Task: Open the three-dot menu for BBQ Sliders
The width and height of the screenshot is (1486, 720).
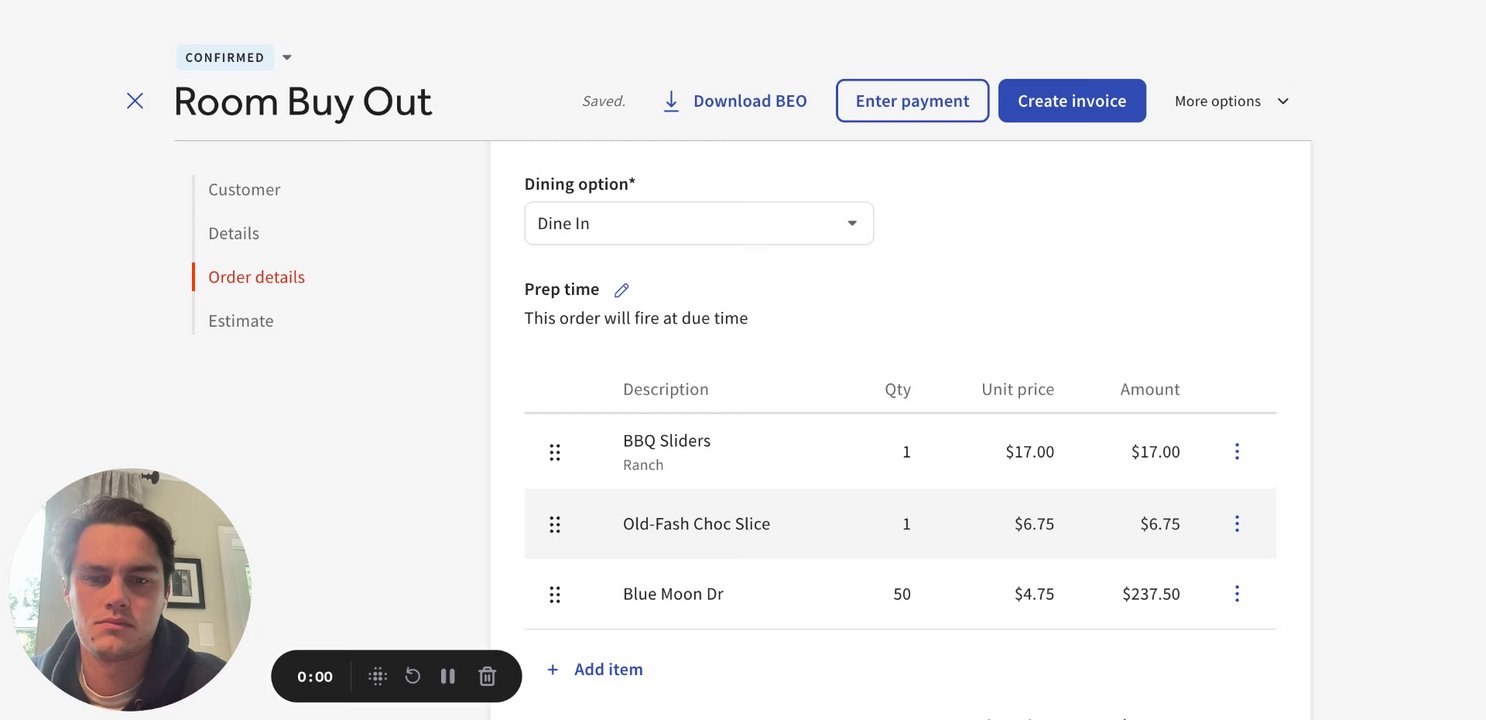Action: point(1237,452)
